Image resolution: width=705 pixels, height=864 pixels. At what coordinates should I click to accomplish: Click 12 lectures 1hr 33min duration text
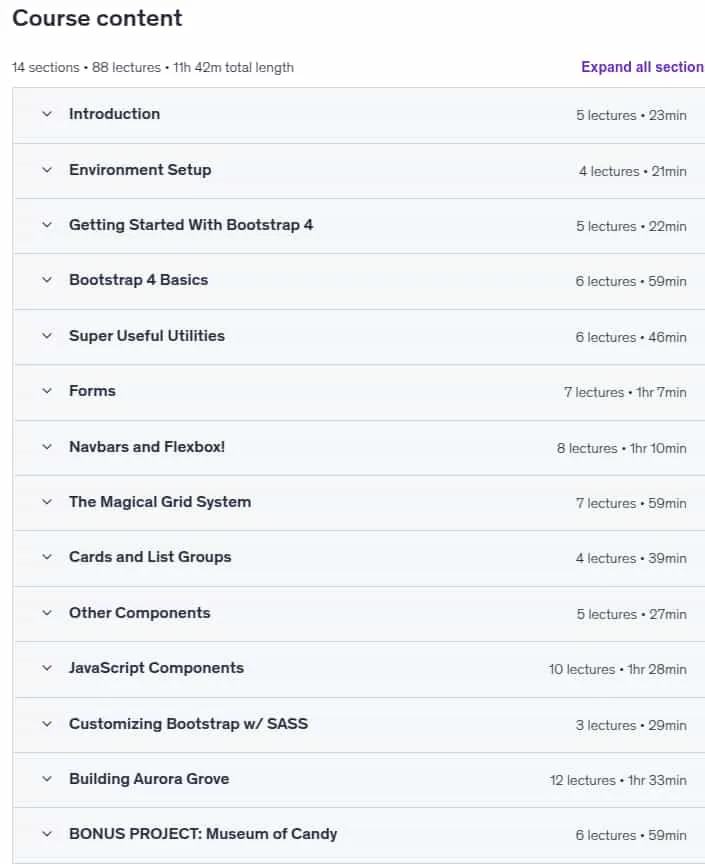(618, 780)
